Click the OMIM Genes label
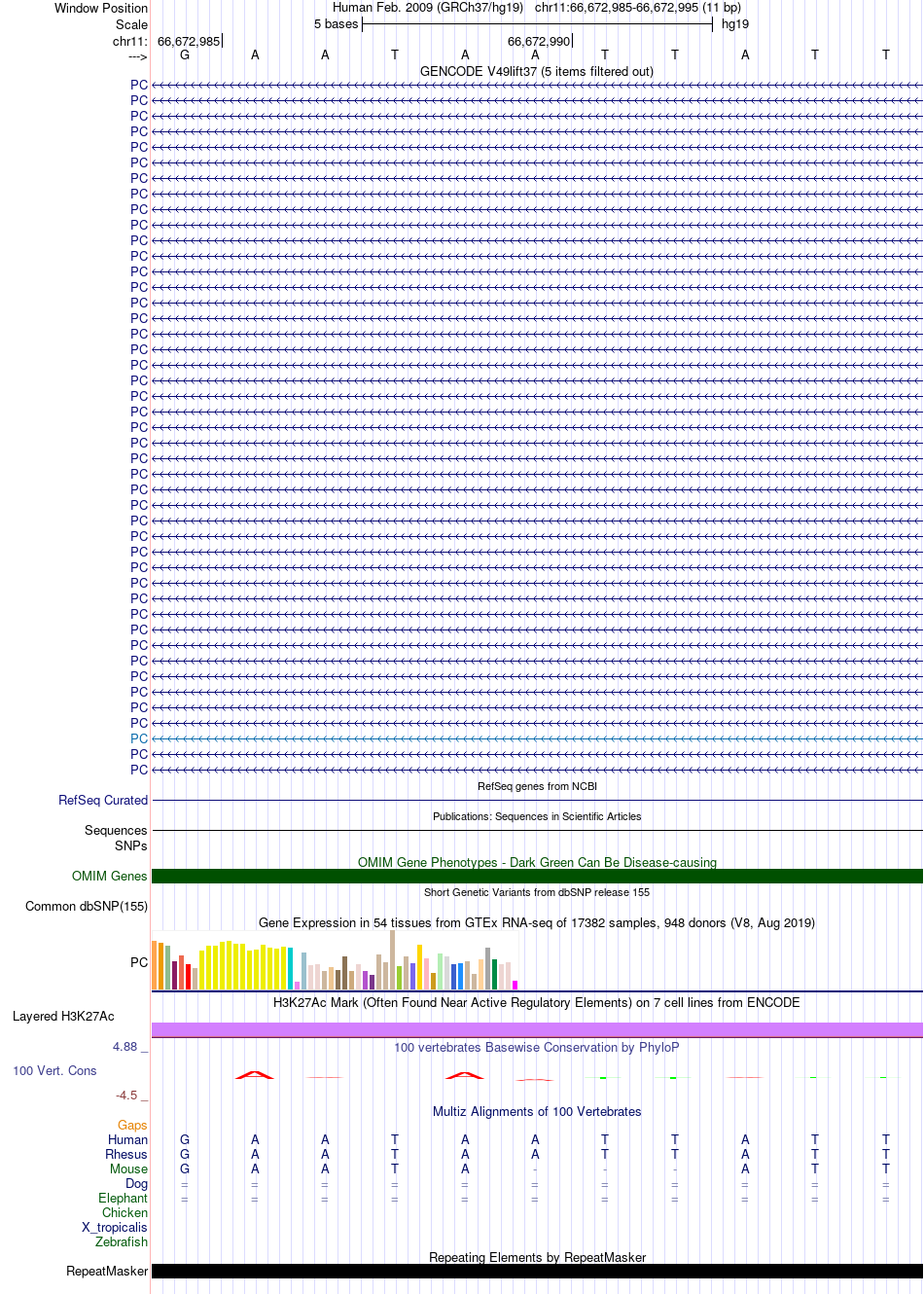924x1294 pixels. tap(110, 876)
